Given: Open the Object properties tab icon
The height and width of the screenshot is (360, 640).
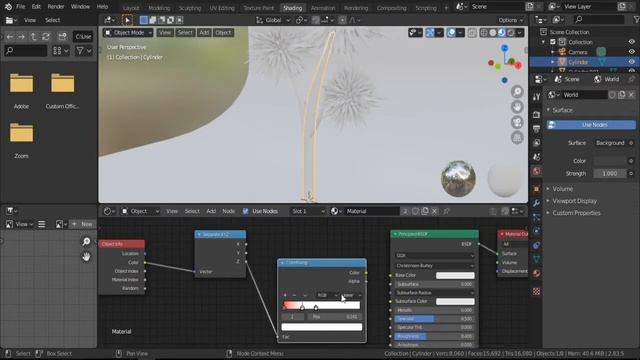Looking at the screenshot, I should [536, 189].
